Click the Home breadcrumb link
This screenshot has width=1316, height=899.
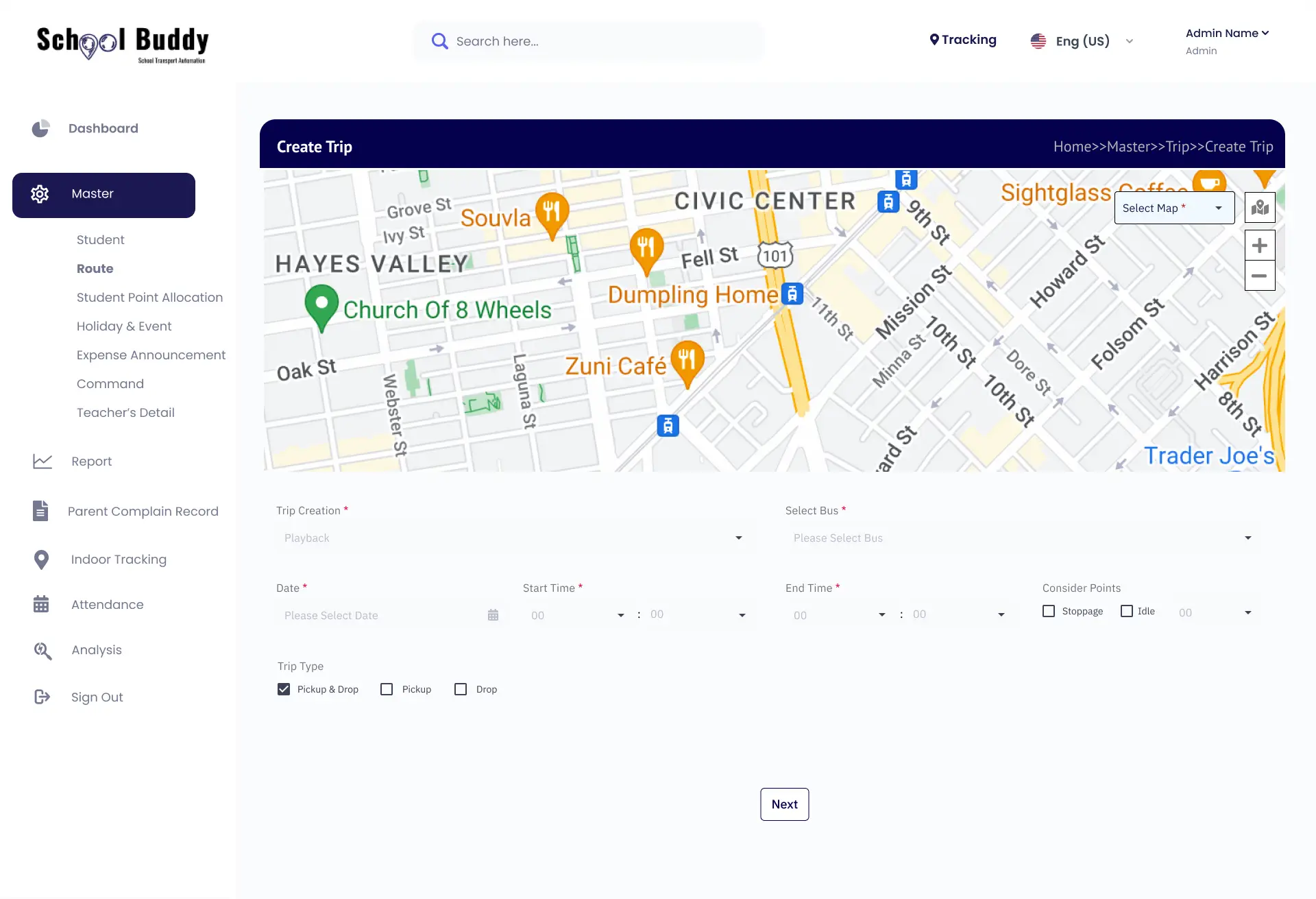point(1072,146)
